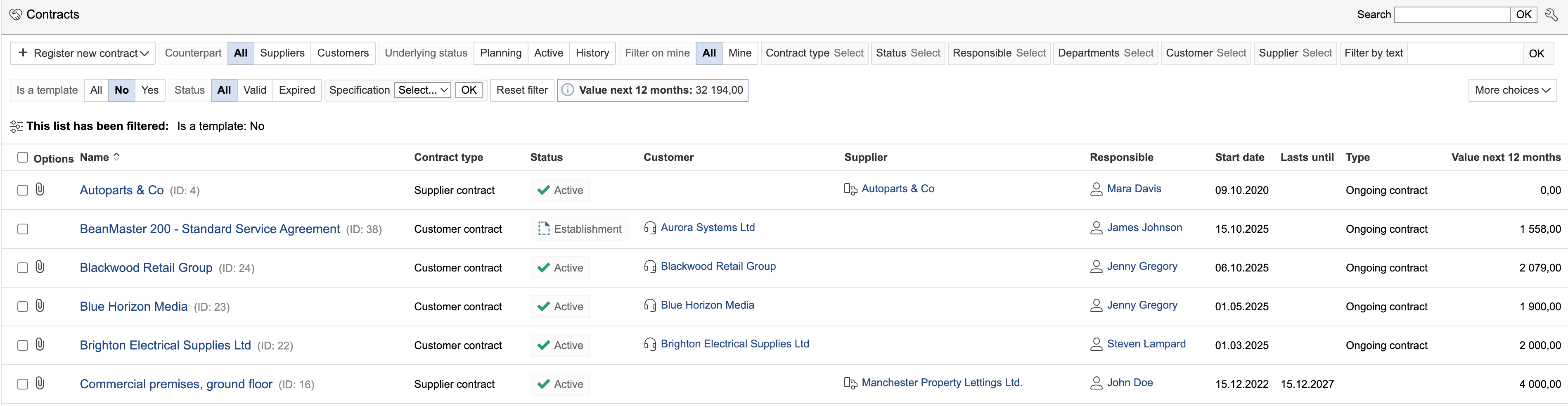Image resolution: width=1568 pixels, height=406 pixels.
Task: Show only Valid status contracts
Action: [254, 90]
